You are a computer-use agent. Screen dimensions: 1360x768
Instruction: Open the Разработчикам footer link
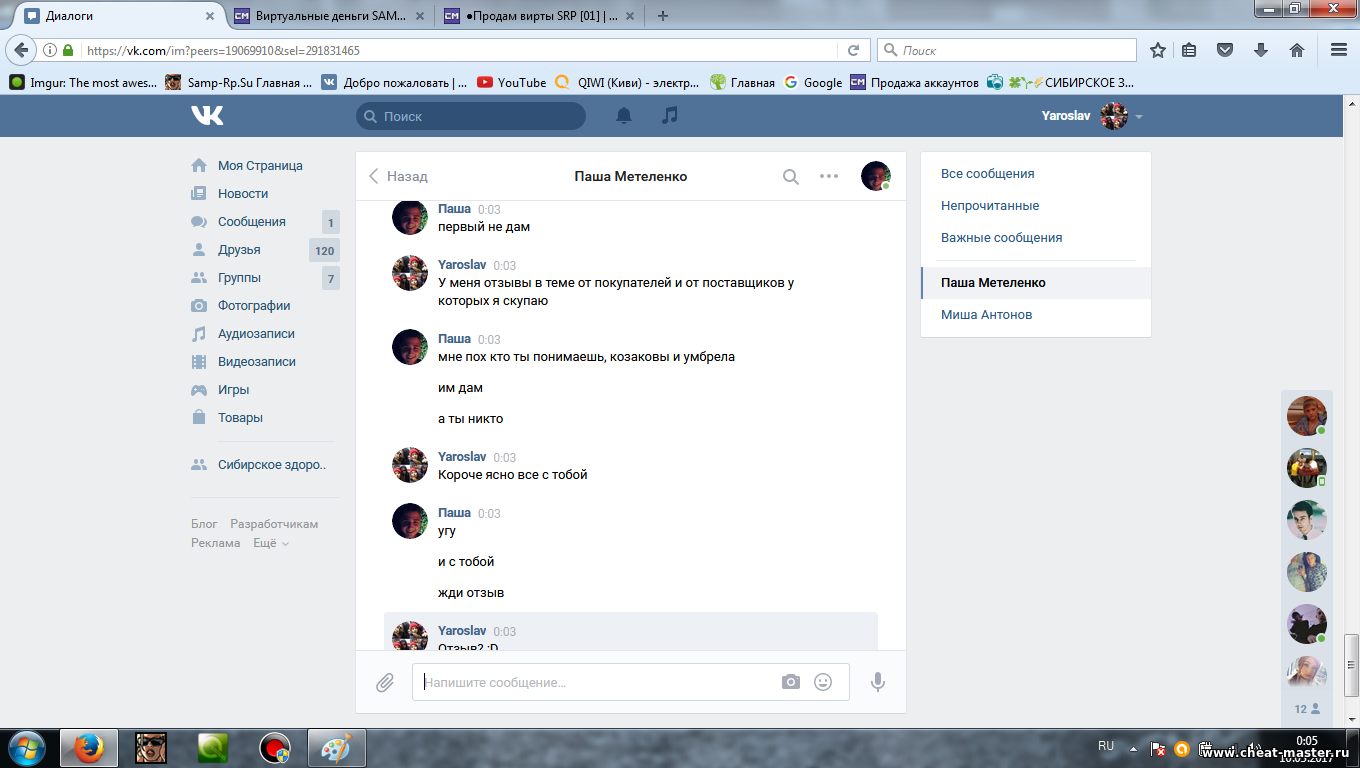274,524
